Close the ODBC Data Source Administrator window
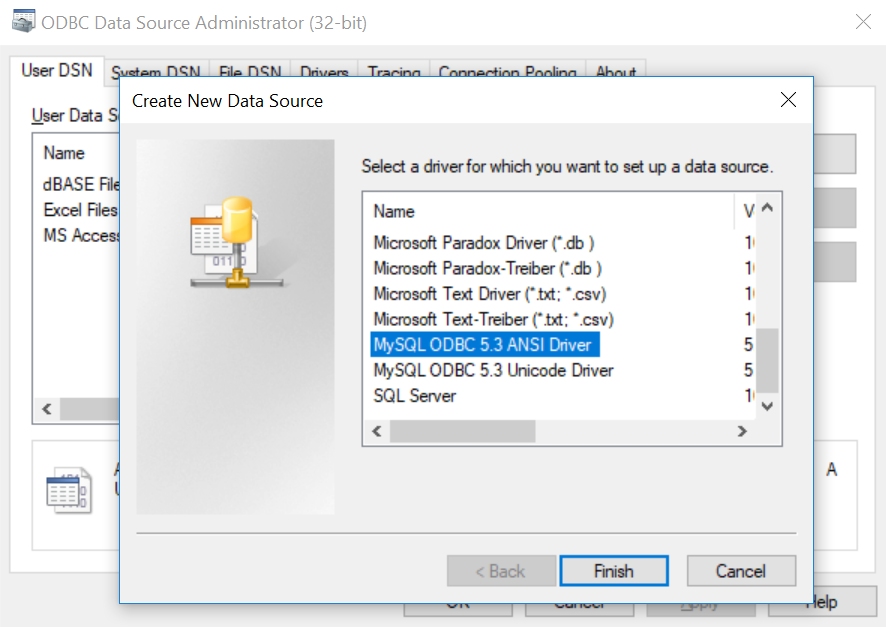Image resolution: width=886 pixels, height=627 pixels. [863, 22]
